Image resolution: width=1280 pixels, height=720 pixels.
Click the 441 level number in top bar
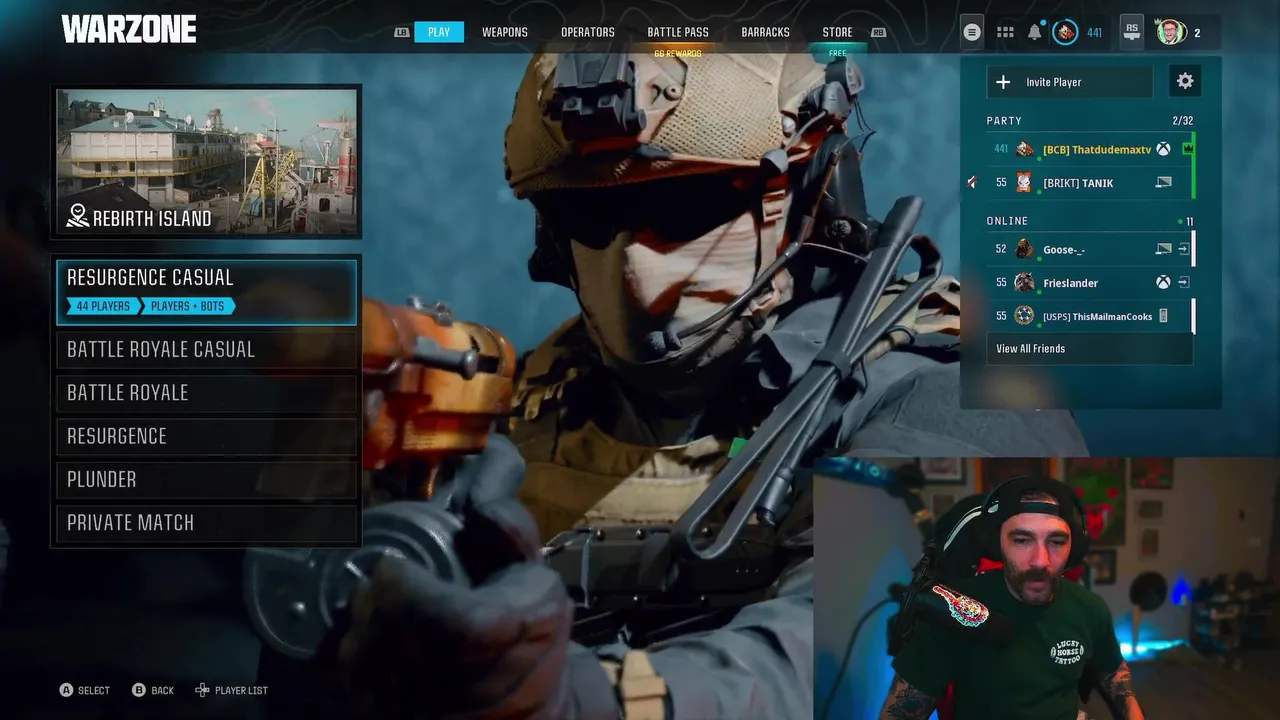click(1094, 33)
